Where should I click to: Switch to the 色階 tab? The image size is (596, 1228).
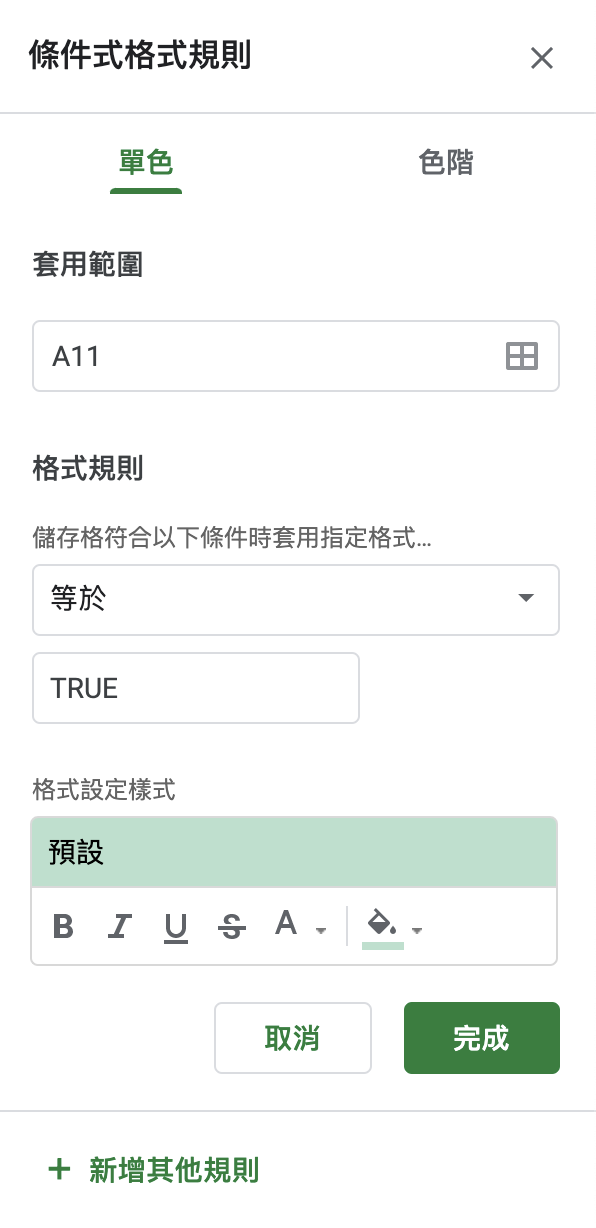pos(445,162)
